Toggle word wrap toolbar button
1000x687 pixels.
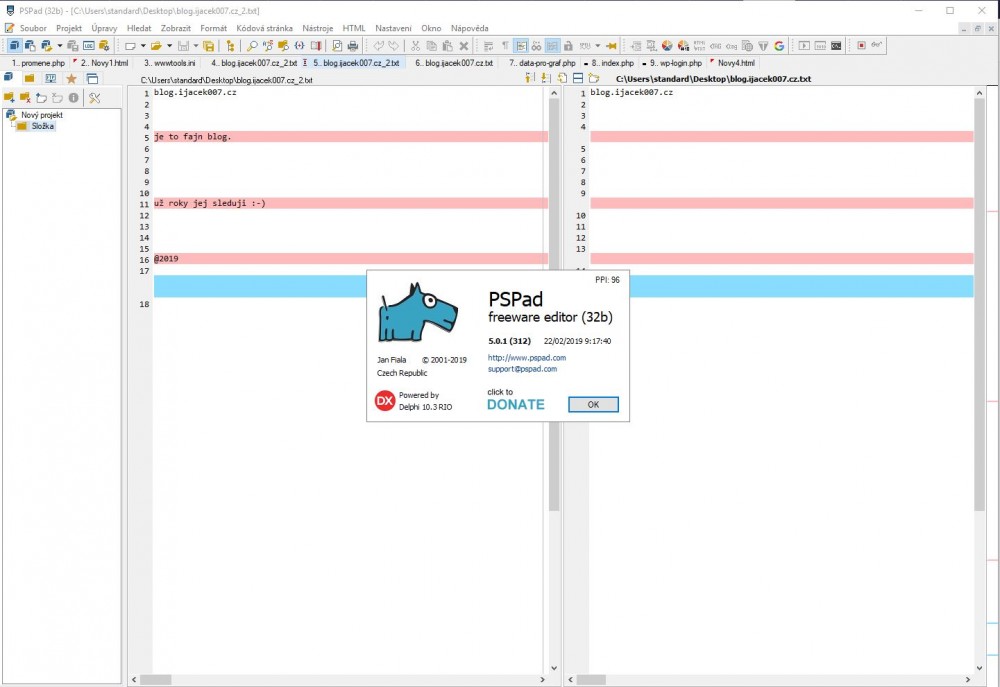coord(488,46)
